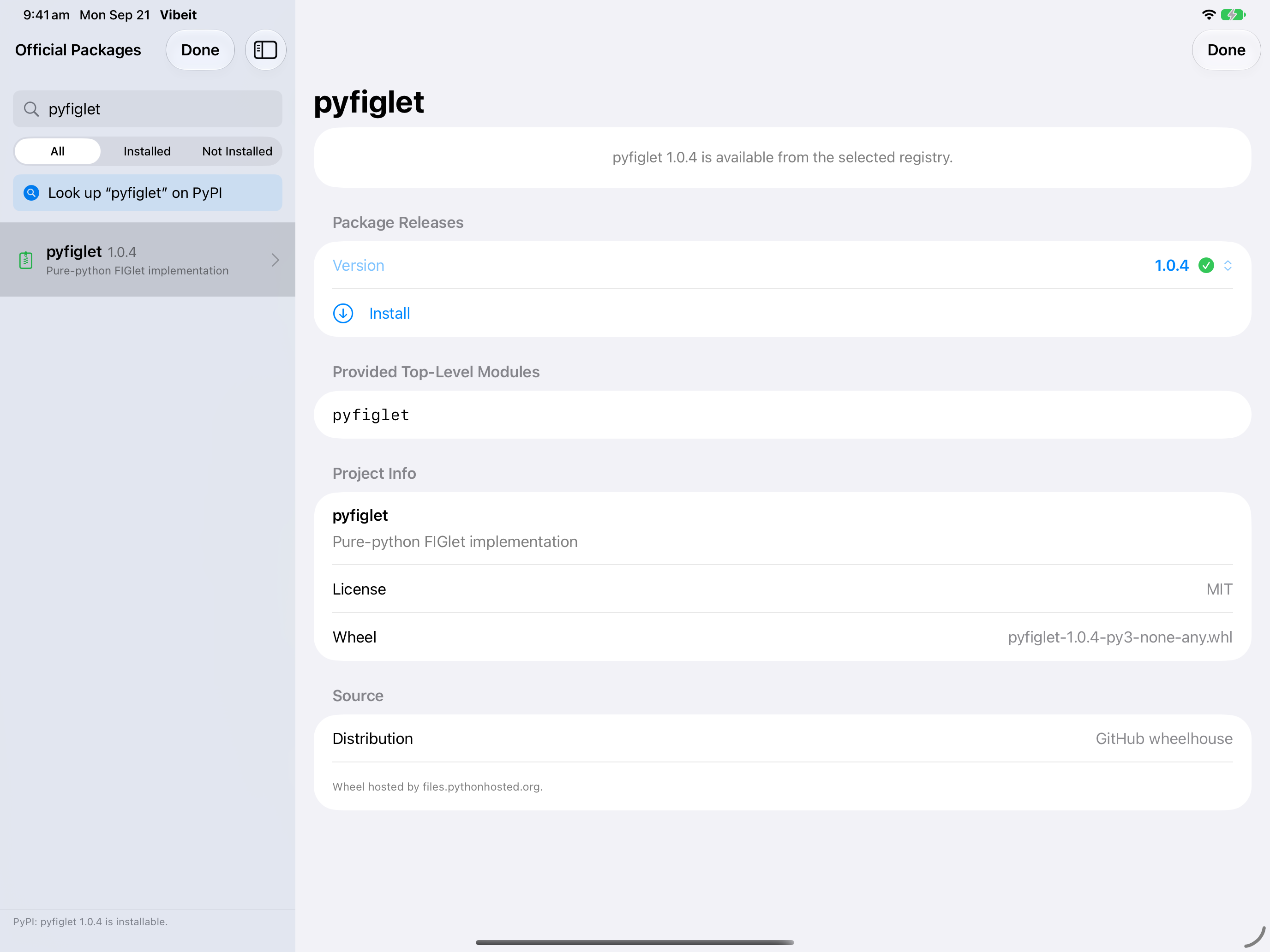This screenshot has height=952, width=1270.
Task: Click the "PyPI: pyfiglet 1.0.4 is installable" status
Action: 90,922
